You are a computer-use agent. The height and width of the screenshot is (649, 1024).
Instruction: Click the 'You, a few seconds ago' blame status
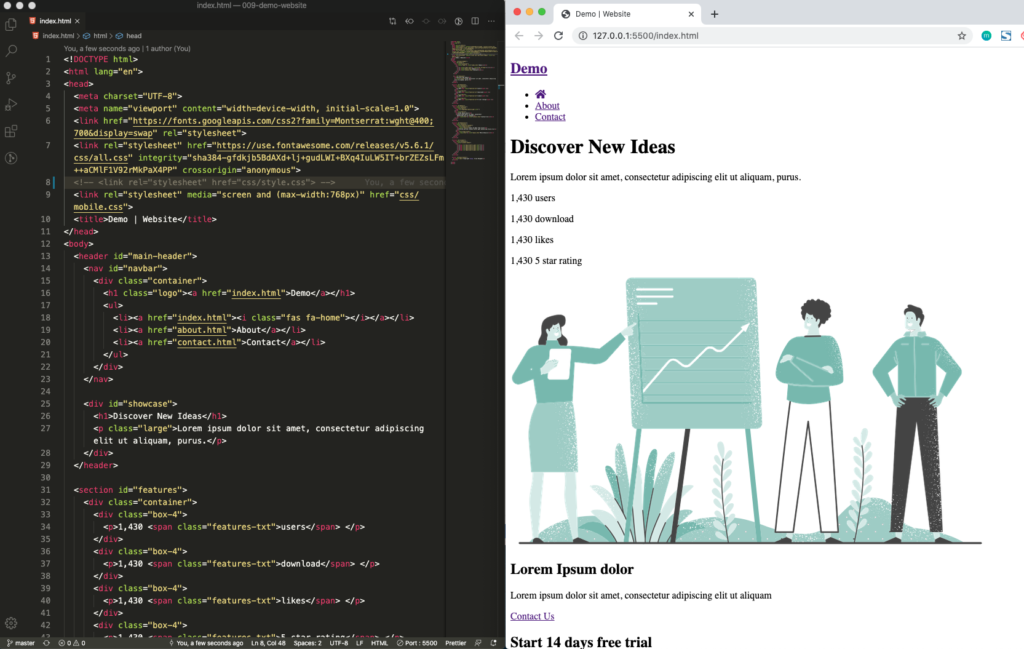click(206, 643)
